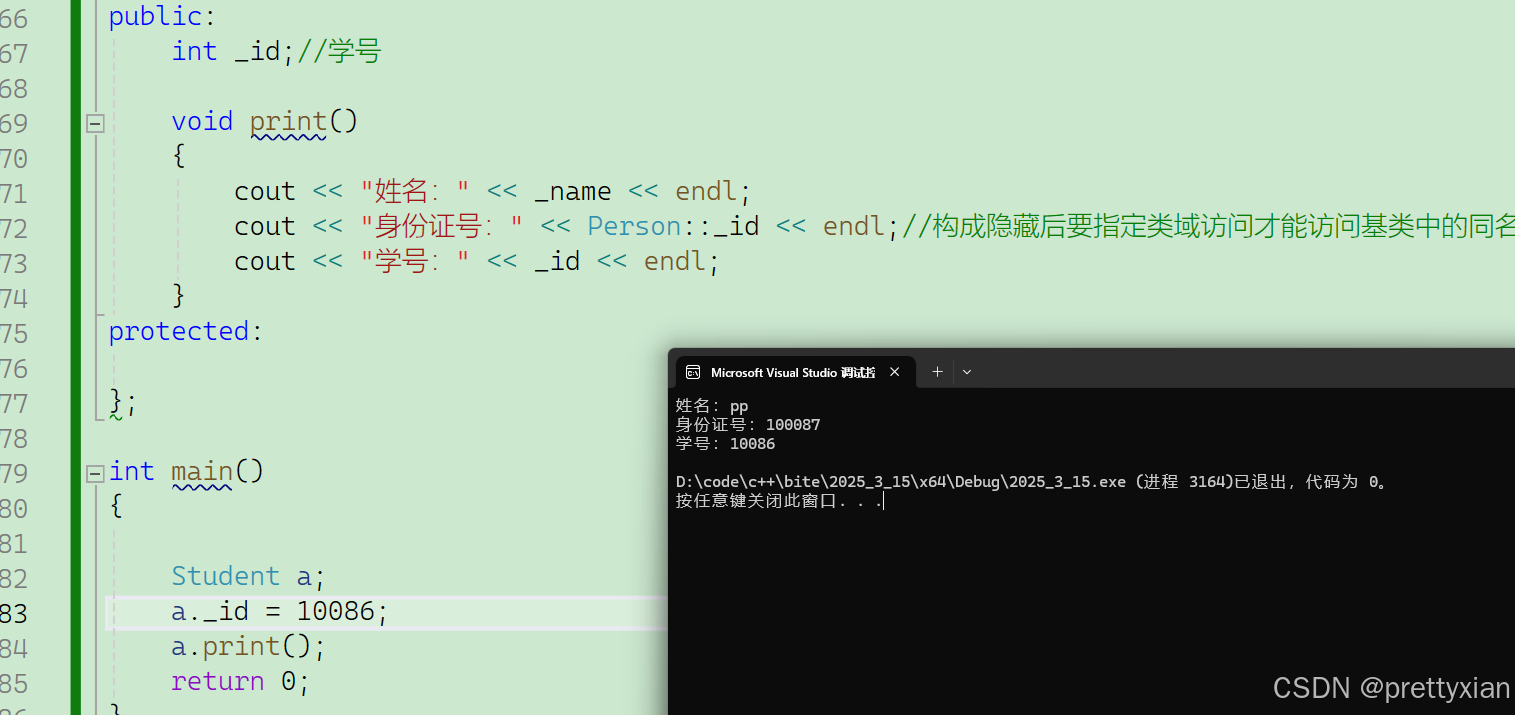This screenshot has height=715, width=1515.
Task: Click 'Person' in the Person::_id expression
Action: tap(634, 226)
